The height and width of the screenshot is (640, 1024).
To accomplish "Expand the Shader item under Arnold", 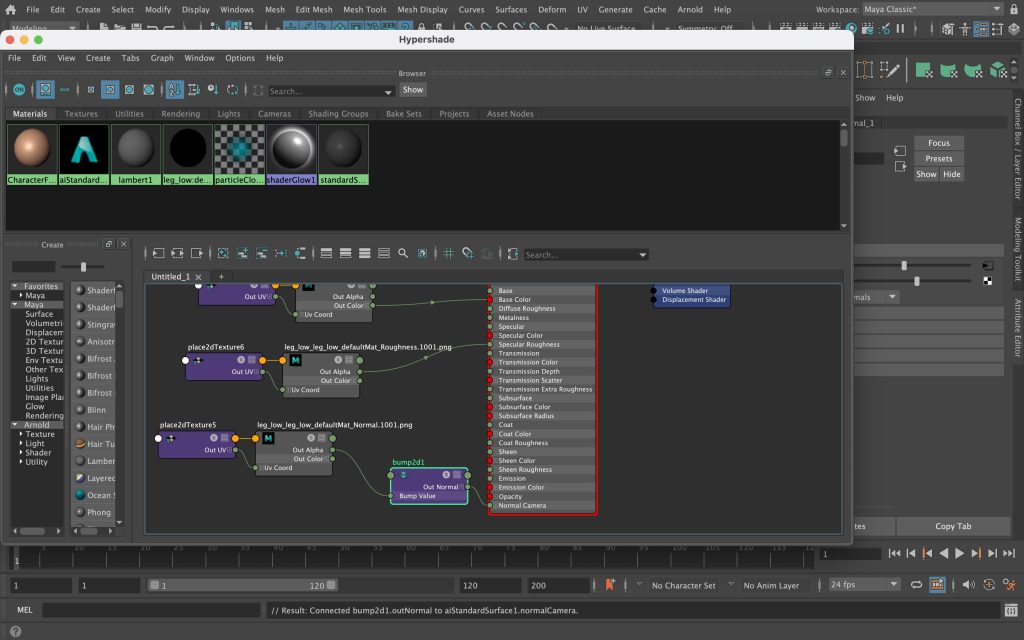I will 21,452.
